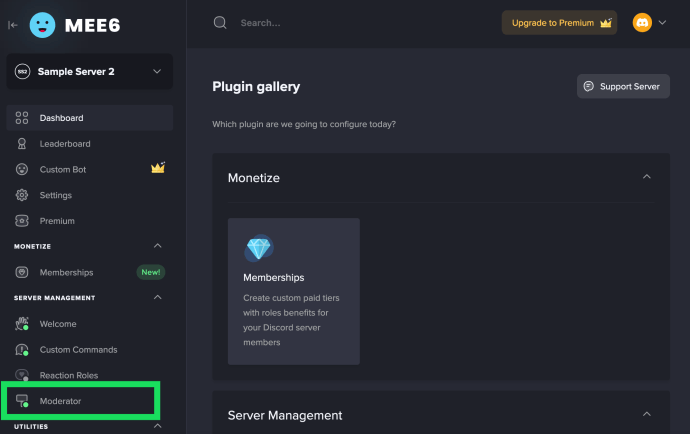Click the MEE6 logo face icon

pos(42,25)
